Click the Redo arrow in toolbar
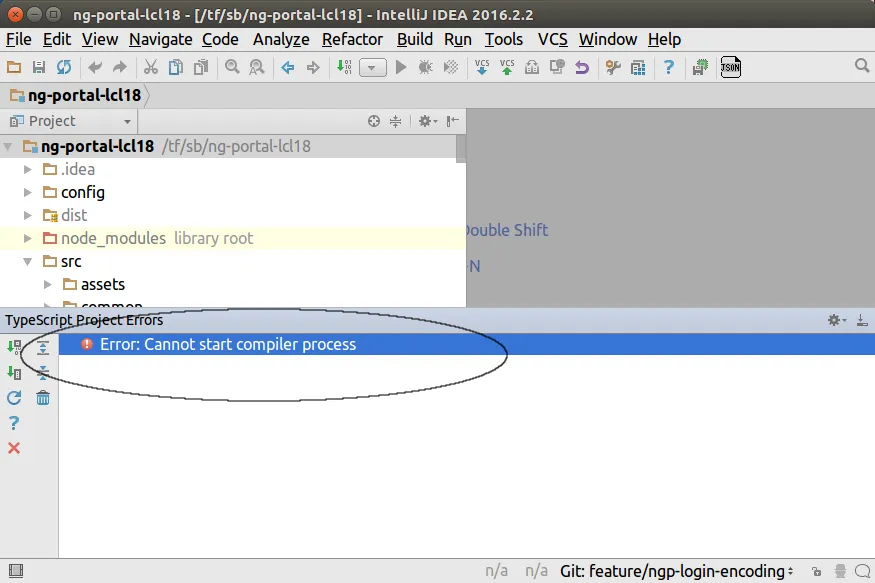This screenshot has height=583, width=875. tap(119, 68)
